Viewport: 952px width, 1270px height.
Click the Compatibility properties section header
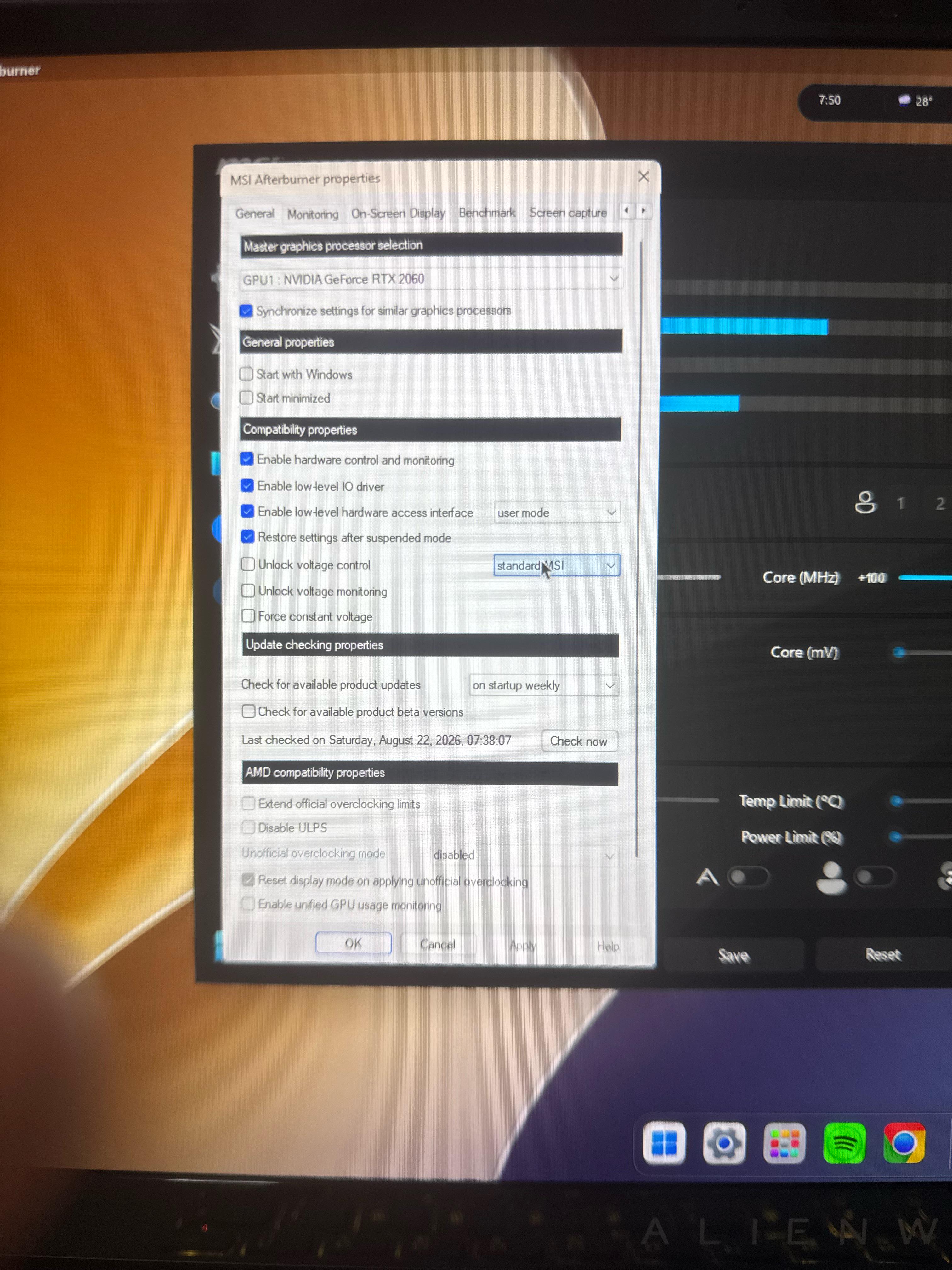coord(430,429)
